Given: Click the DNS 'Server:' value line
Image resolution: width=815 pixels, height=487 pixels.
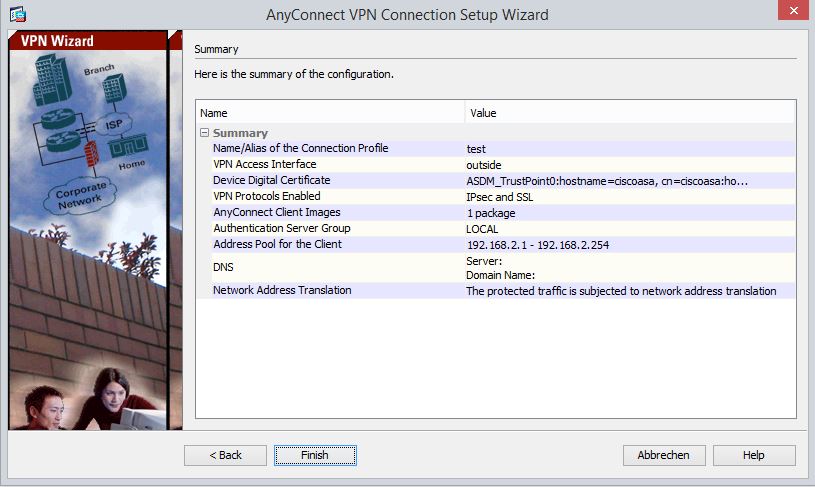Looking at the screenshot, I should (484, 261).
